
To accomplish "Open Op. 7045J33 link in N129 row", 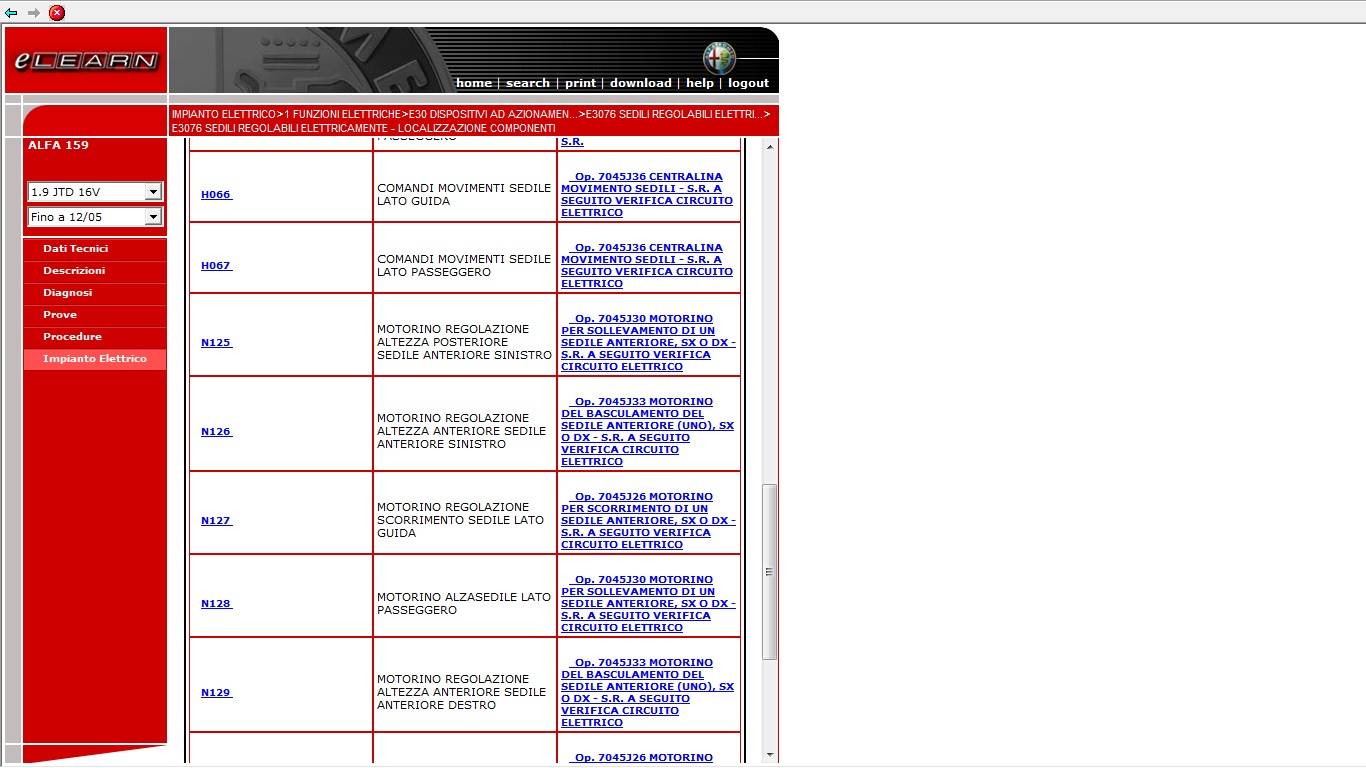I will 648,692.
